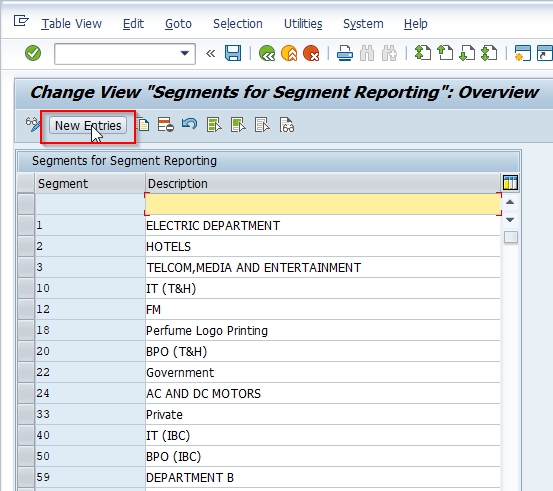Click the highlighted empty Description field
This screenshot has width=553, height=491.
pyautogui.click(x=323, y=204)
